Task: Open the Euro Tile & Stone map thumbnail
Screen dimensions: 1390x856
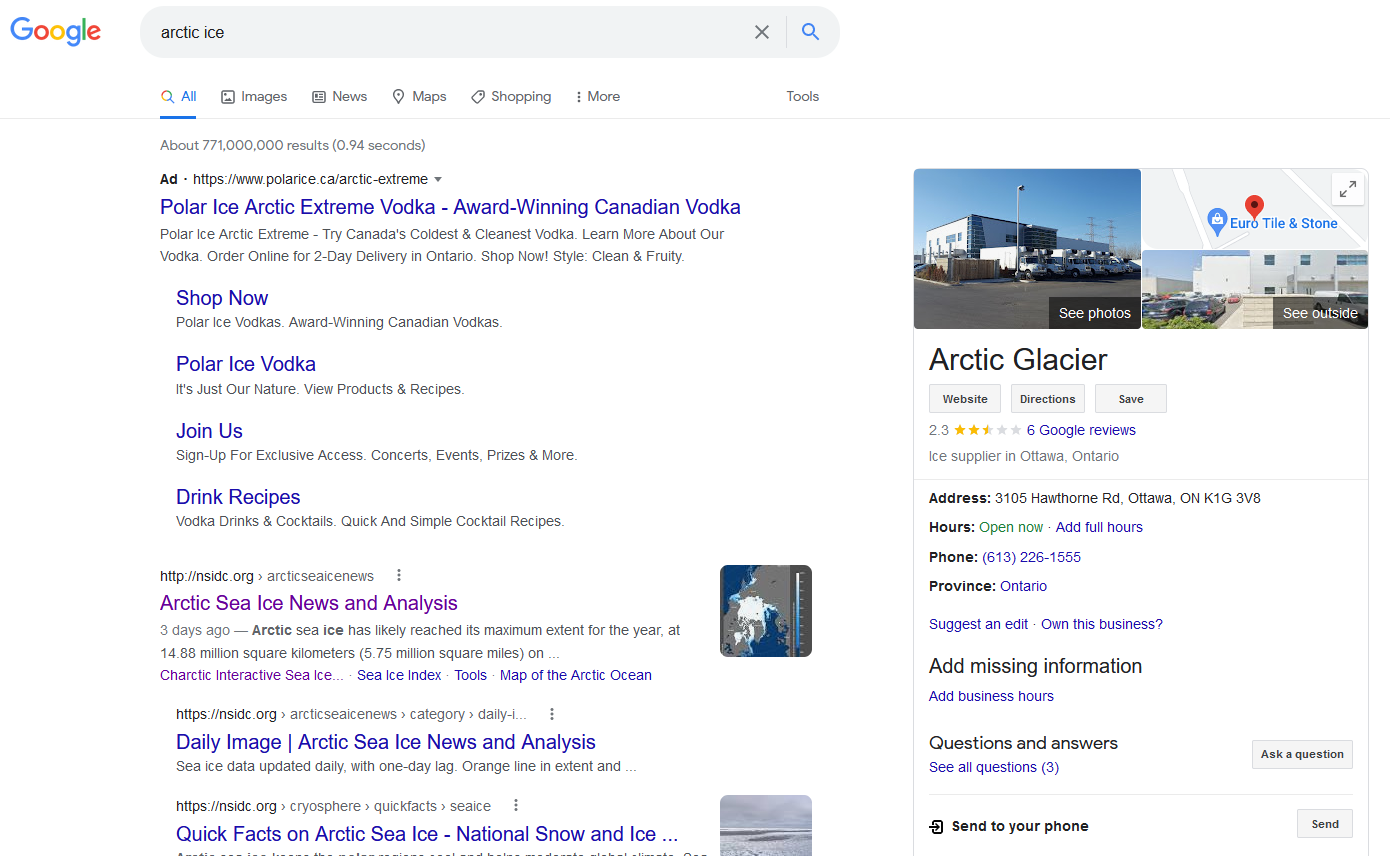Action: click(x=1255, y=209)
